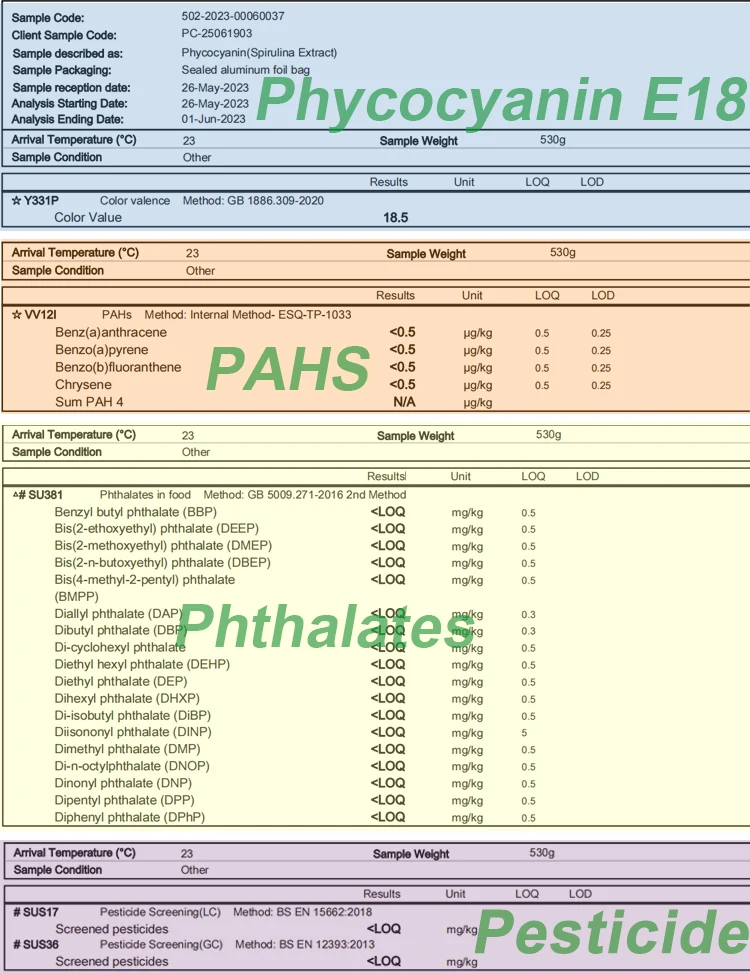The height and width of the screenshot is (973, 750).
Task: Click the client sample code PC-25061903
Action: 215,35
